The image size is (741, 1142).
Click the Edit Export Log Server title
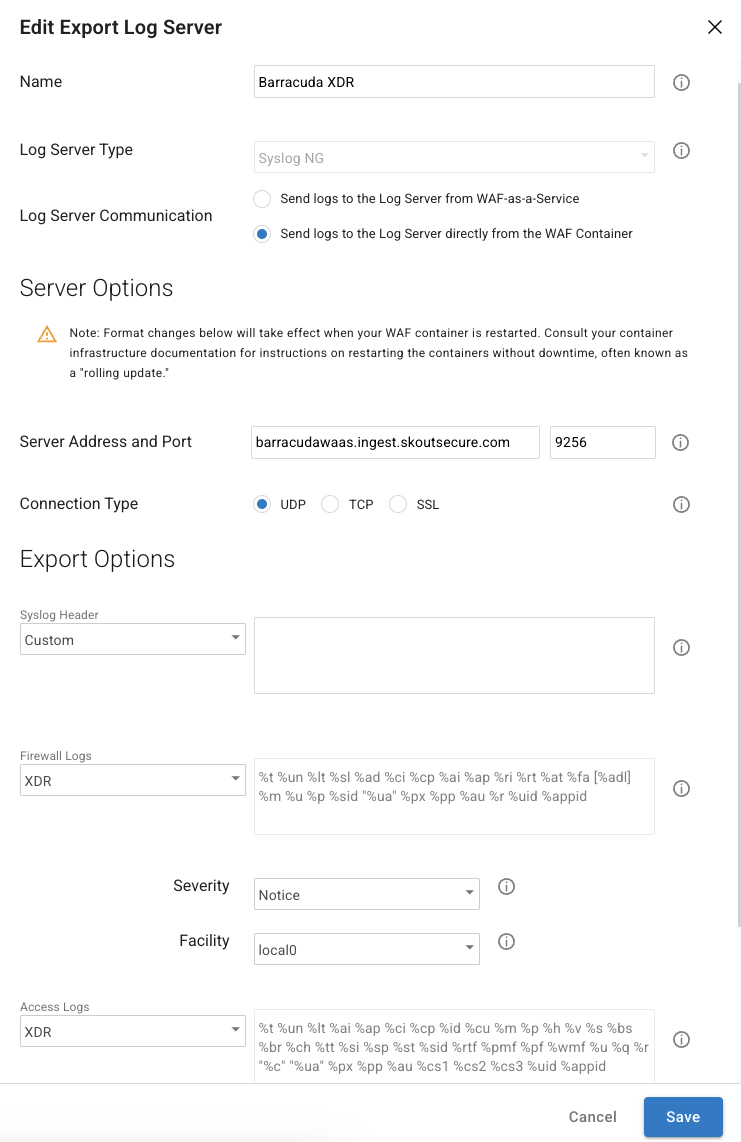pyautogui.click(x=120, y=28)
